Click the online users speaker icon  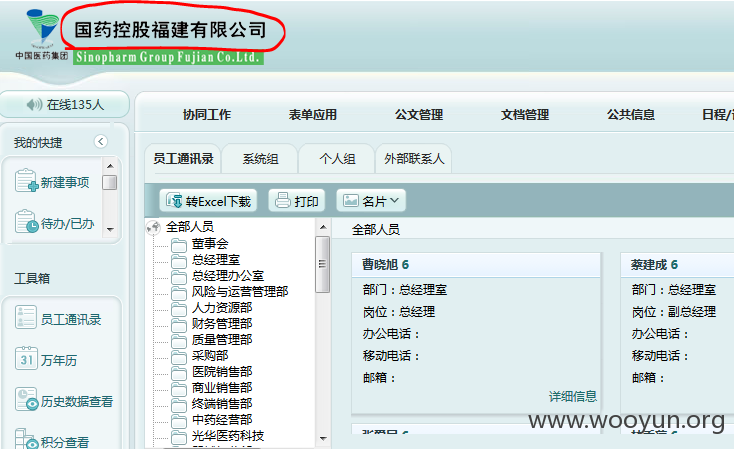[x=34, y=104]
